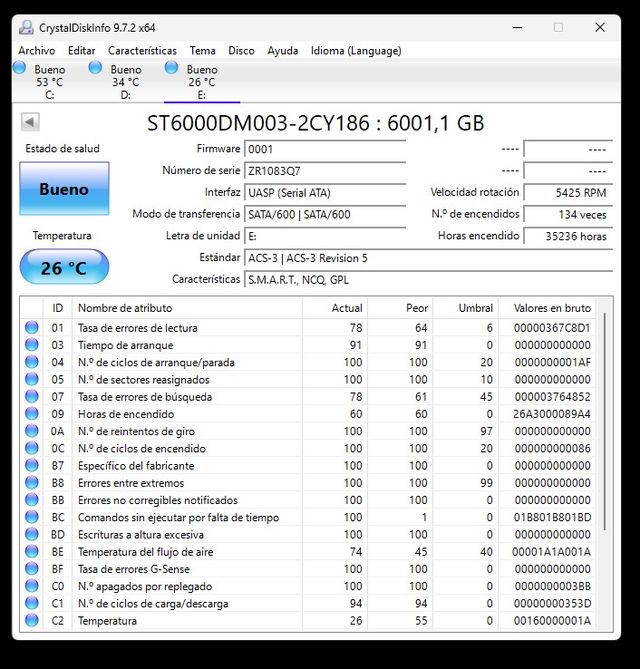Open the Tema menu
Viewport: 640px width, 669px height.
point(202,51)
